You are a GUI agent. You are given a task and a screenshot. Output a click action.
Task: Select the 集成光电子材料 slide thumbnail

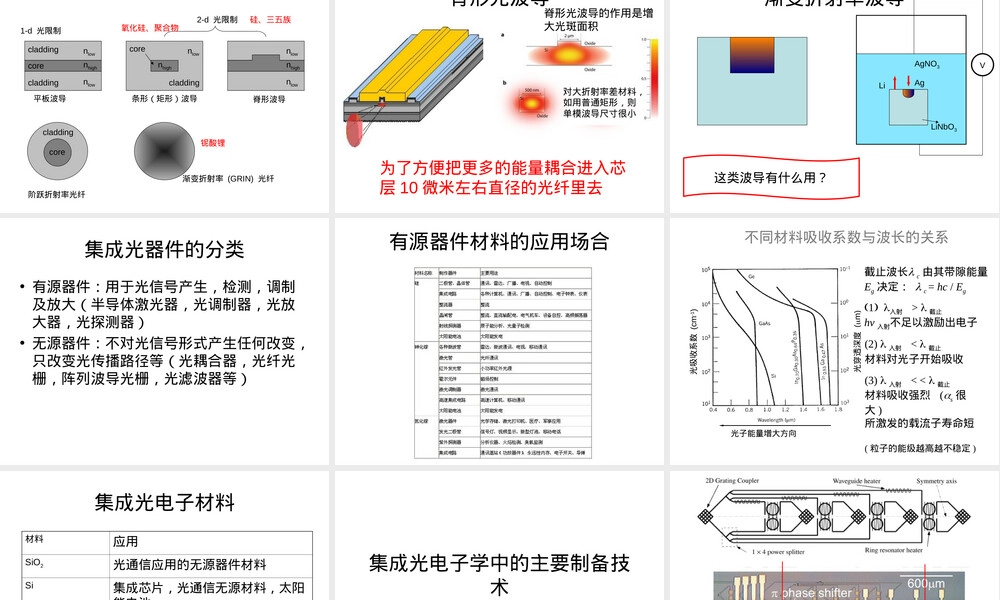165,536
